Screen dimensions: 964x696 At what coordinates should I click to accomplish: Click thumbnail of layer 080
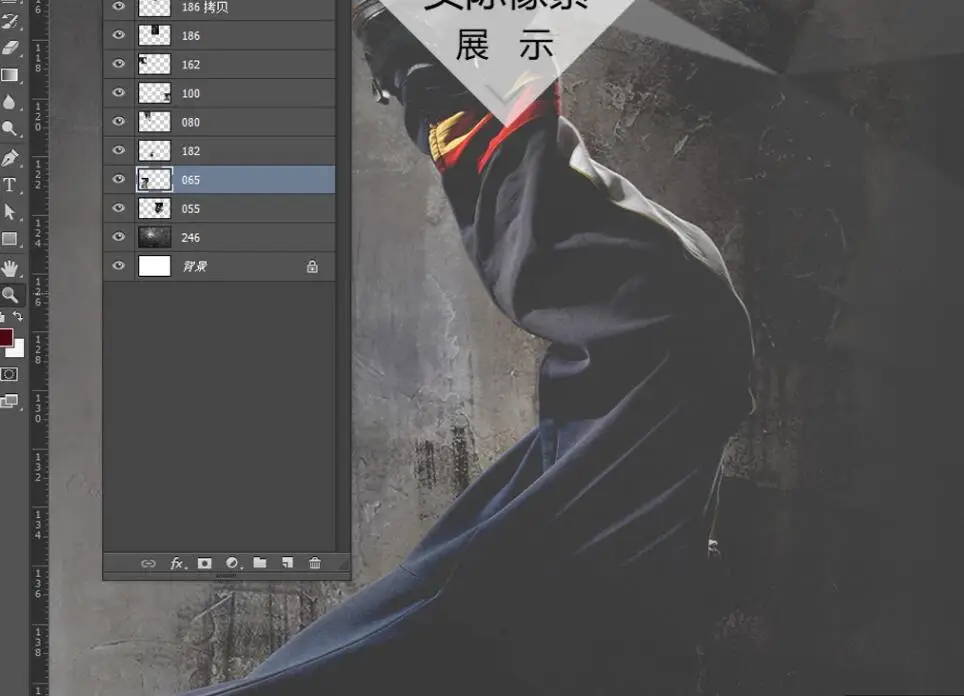154,122
